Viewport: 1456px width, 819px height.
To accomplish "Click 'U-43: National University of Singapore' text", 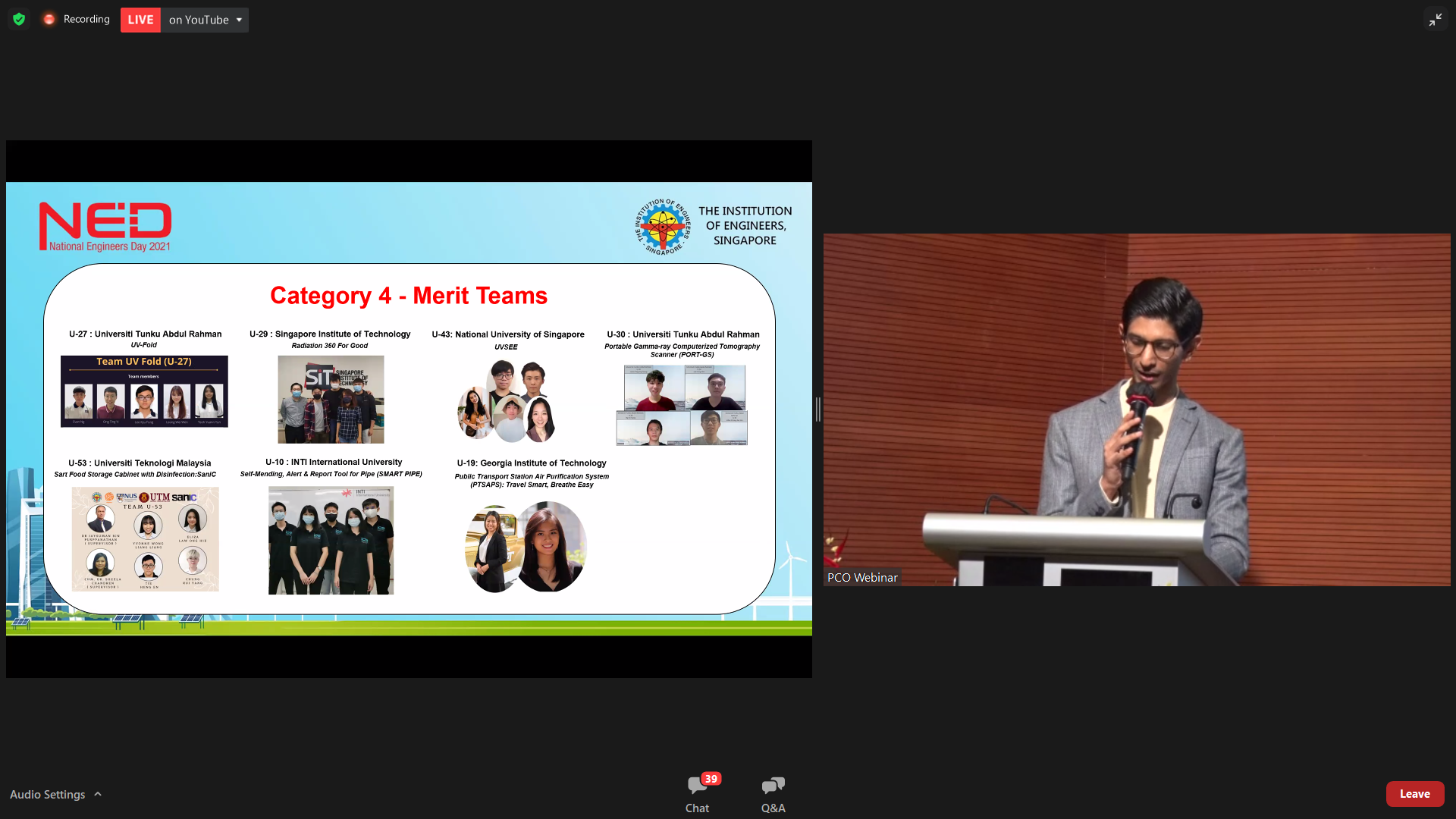I will coord(508,334).
